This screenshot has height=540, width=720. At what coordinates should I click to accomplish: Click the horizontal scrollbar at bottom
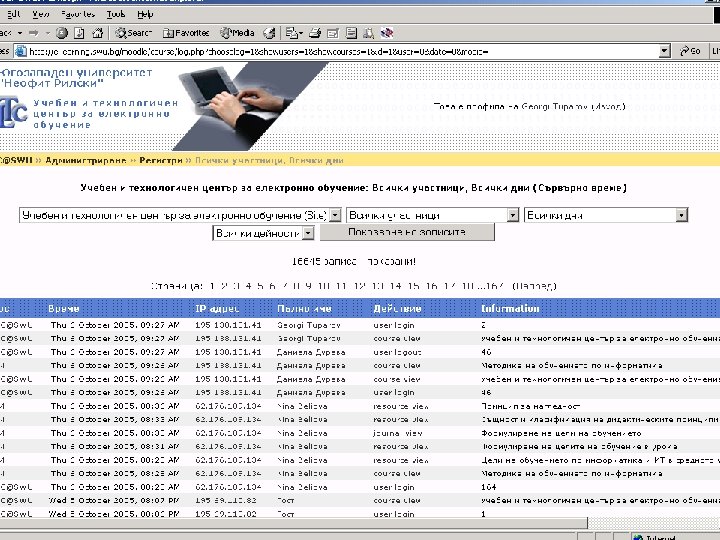(x=294, y=523)
